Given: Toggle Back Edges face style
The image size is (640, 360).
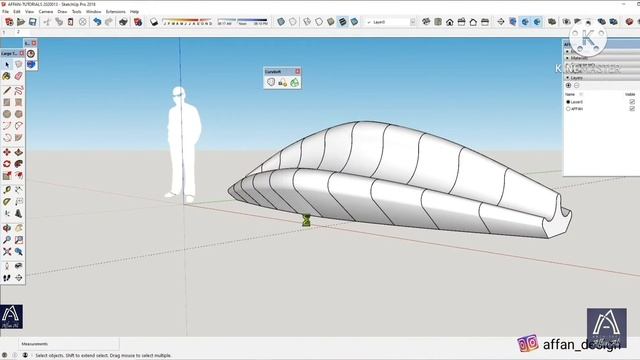Looking at the screenshot, I should pos(293,22).
